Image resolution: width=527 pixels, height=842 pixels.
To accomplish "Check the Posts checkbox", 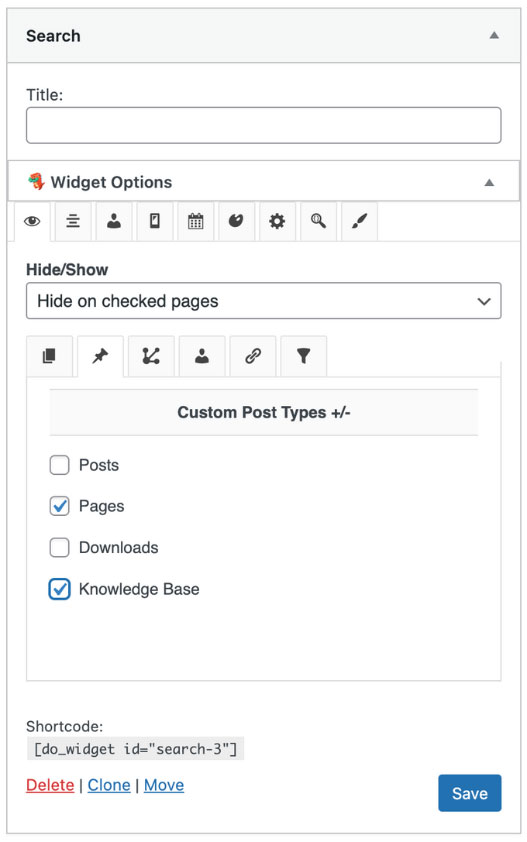I will [60, 465].
